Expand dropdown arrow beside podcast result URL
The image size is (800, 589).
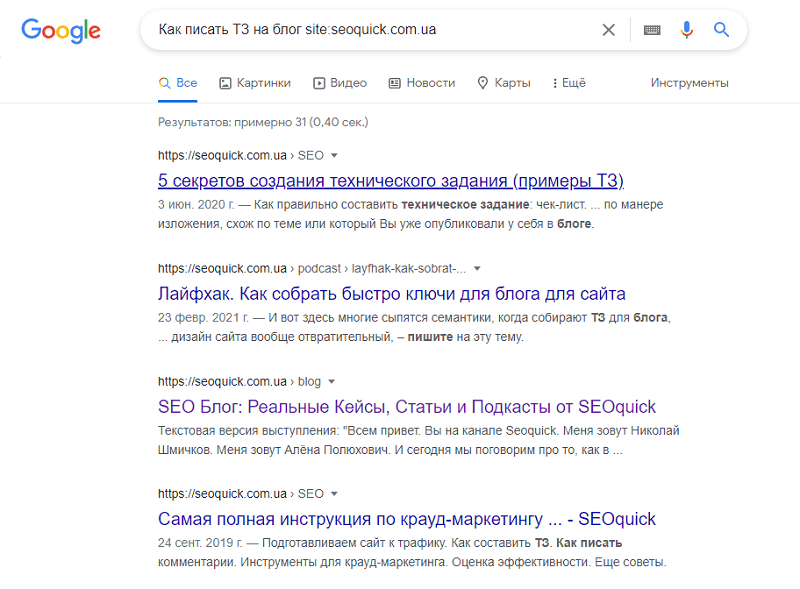[477, 269]
